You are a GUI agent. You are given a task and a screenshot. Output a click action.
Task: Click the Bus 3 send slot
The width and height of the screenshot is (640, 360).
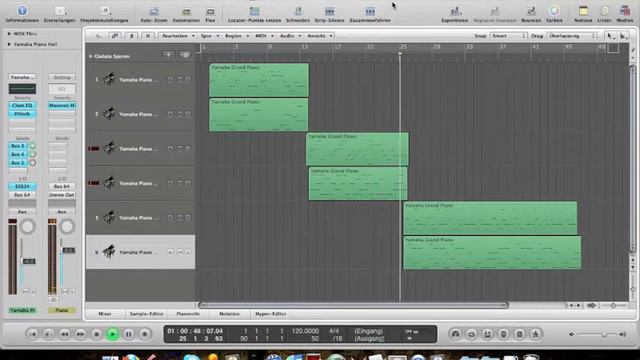pyautogui.click(x=18, y=146)
